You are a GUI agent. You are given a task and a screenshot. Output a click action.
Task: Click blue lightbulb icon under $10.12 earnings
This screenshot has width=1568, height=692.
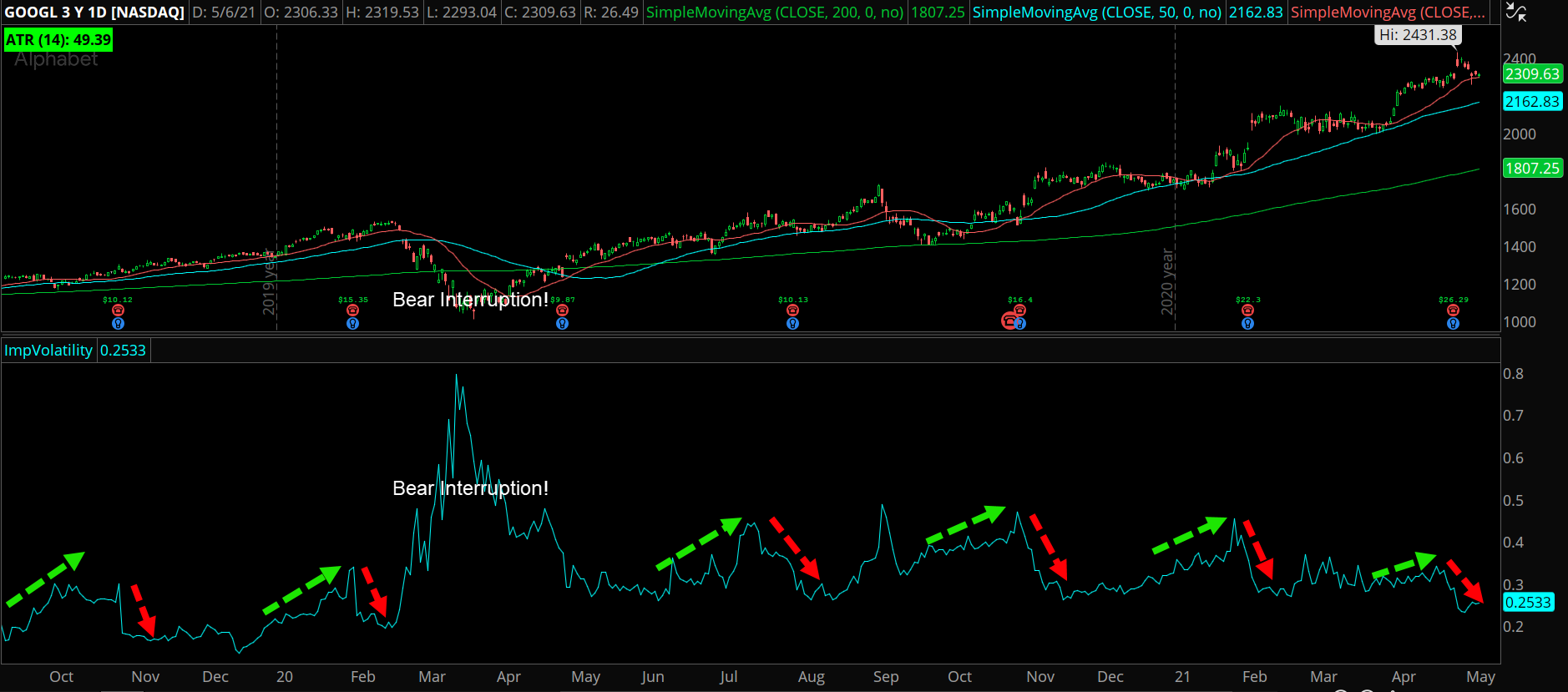pyautogui.click(x=118, y=323)
